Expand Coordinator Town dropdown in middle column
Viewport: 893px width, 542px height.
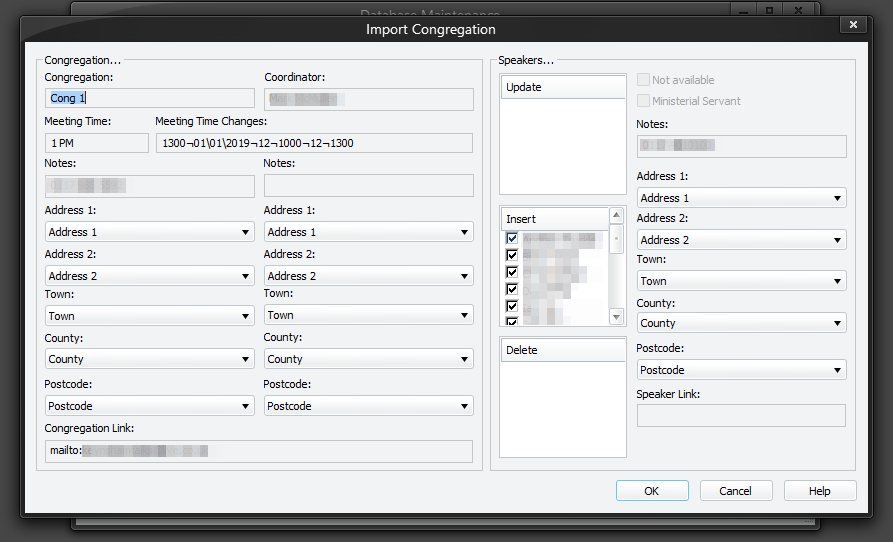tap(368, 316)
